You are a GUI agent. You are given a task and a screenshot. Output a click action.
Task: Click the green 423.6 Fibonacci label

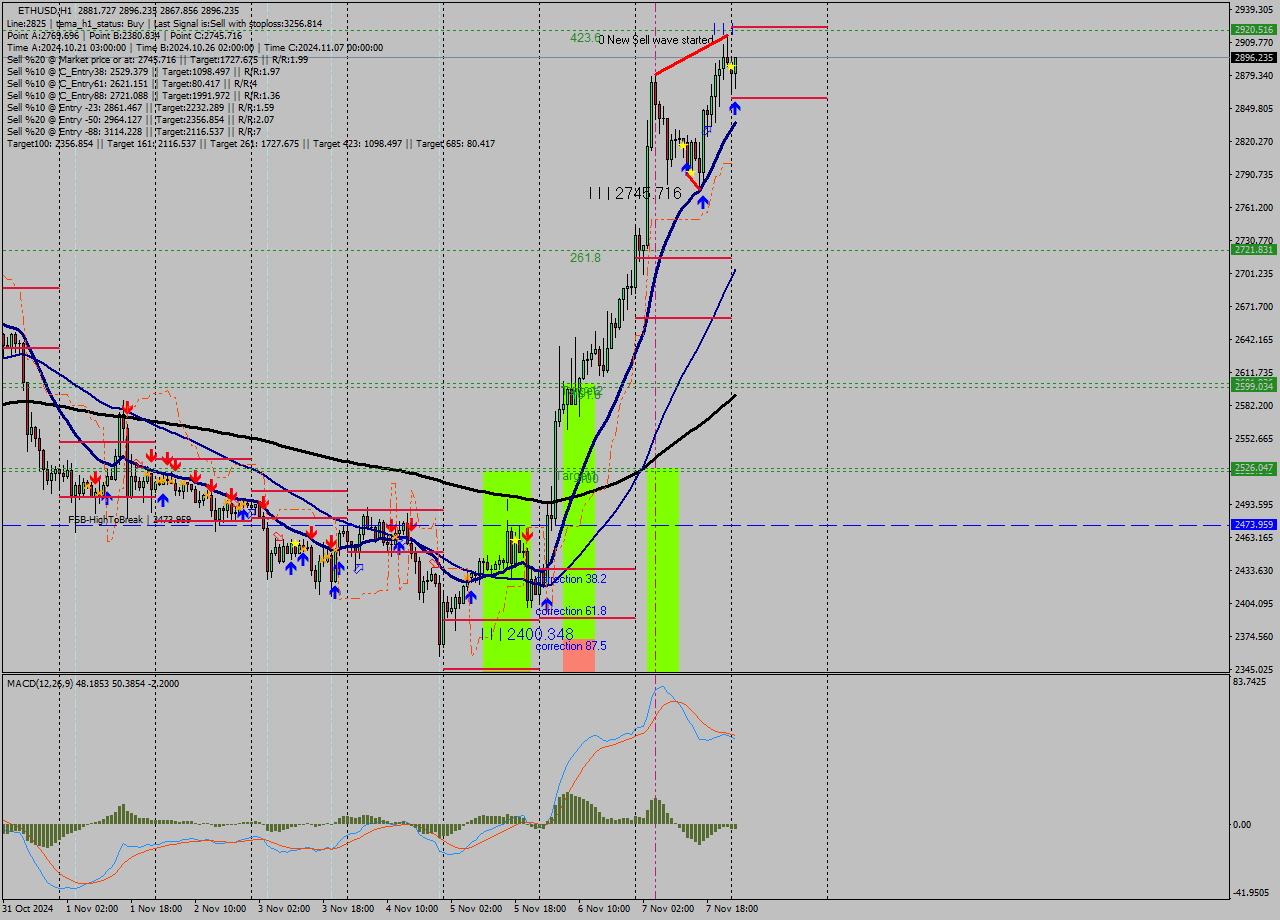pyautogui.click(x=585, y=37)
